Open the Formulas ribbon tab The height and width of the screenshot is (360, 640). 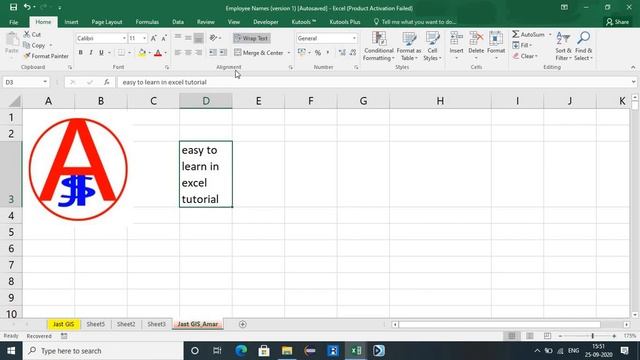(147, 22)
